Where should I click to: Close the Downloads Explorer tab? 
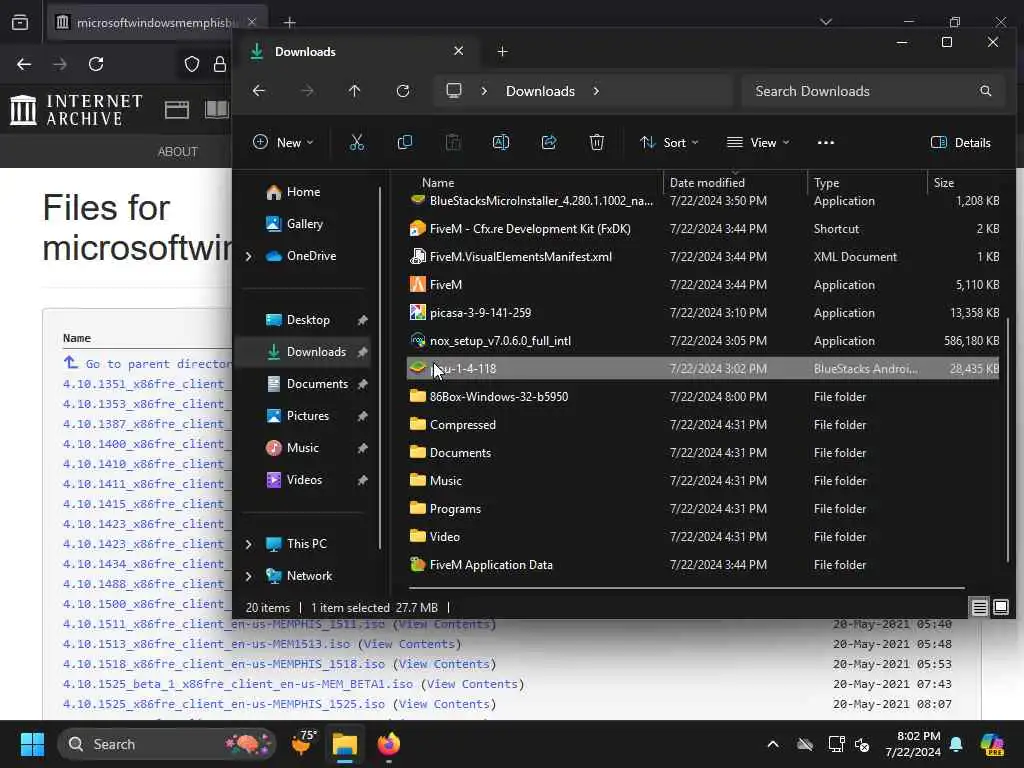458,51
